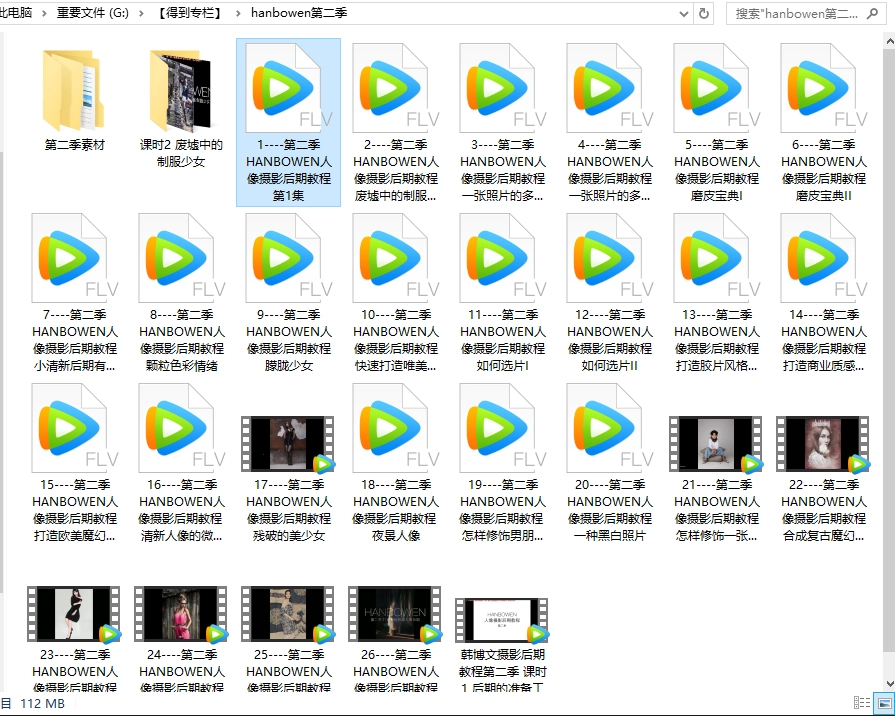Switch to details list view
This screenshot has height=716, width=895.
[862, 704]
